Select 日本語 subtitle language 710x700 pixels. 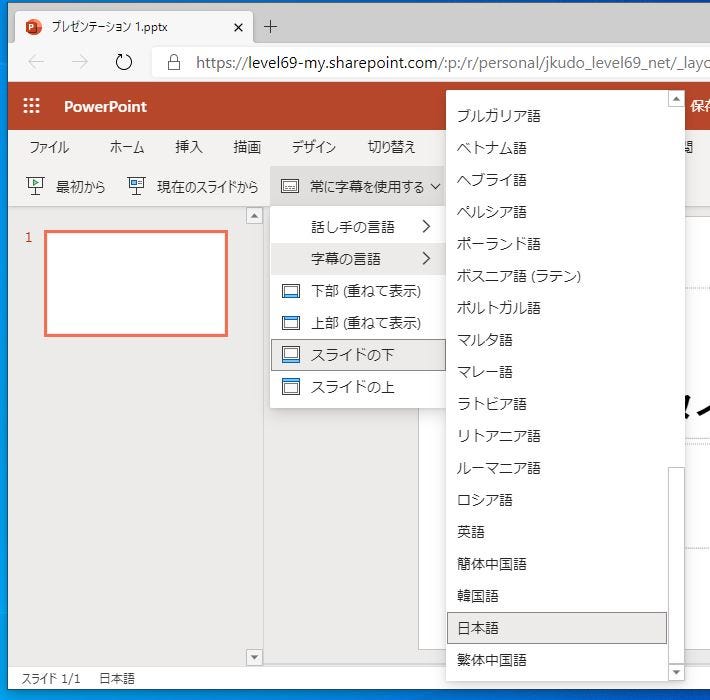pos(556,628)
